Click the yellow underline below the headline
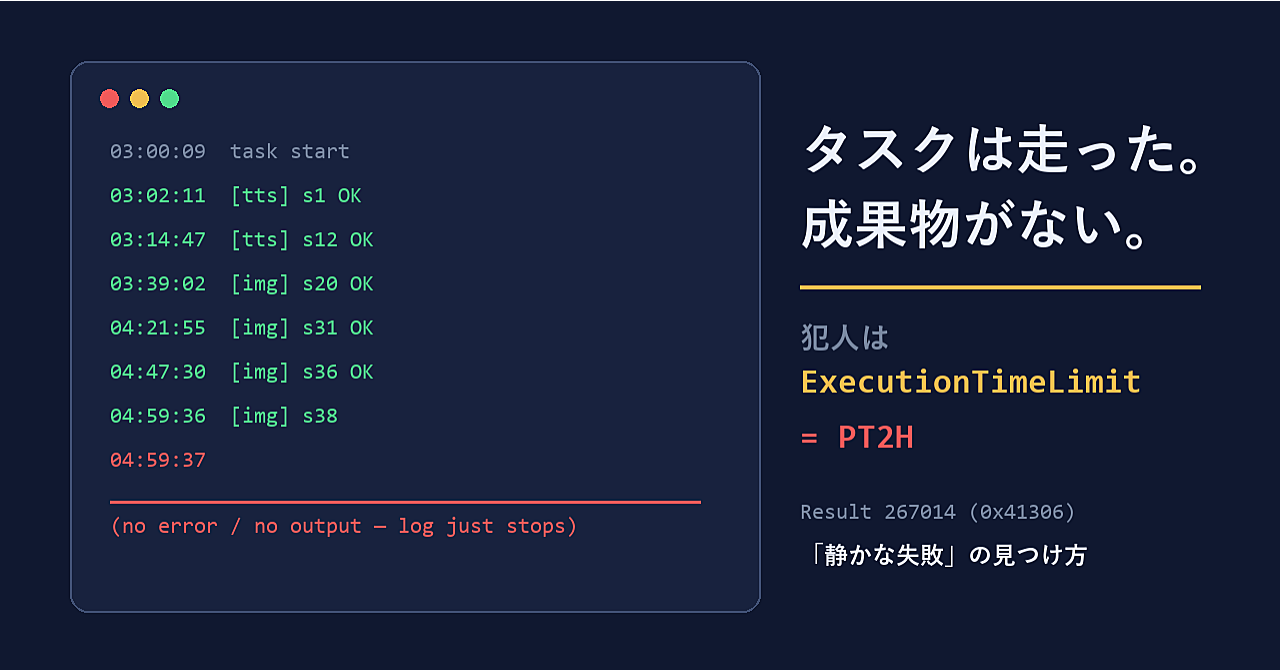Viewport: 1280px width, 670px height. click(x=1000, y=287)
